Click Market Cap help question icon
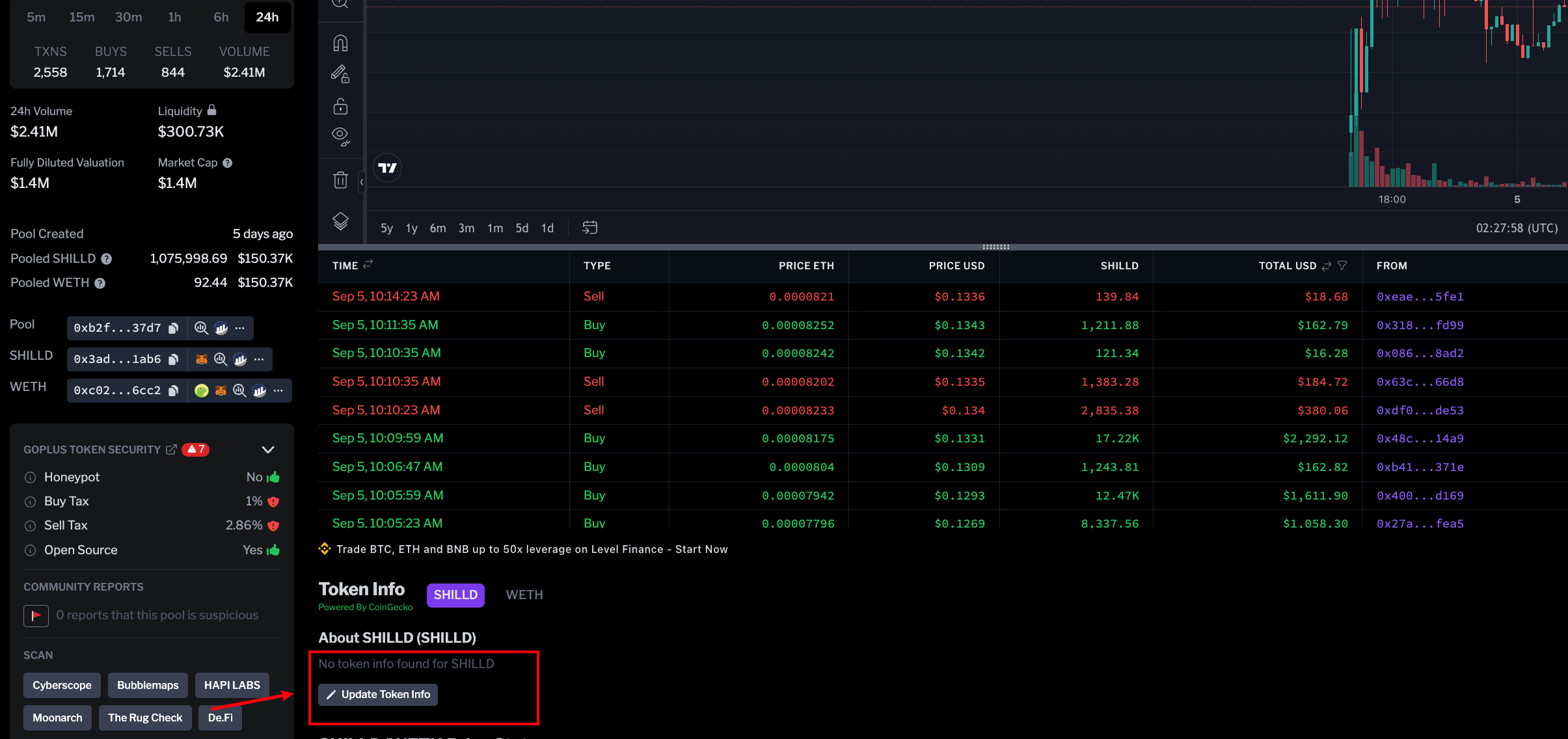 click(228, 163)
